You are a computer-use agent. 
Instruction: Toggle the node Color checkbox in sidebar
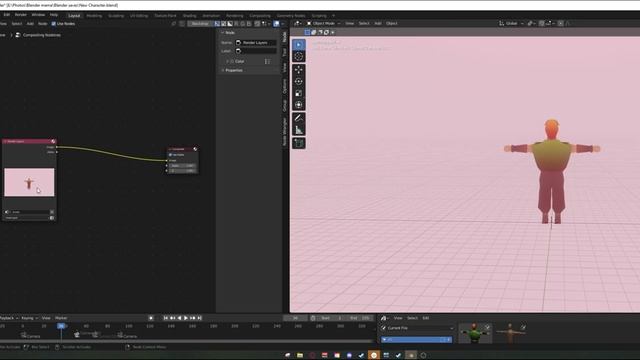[x=232, y=61]
